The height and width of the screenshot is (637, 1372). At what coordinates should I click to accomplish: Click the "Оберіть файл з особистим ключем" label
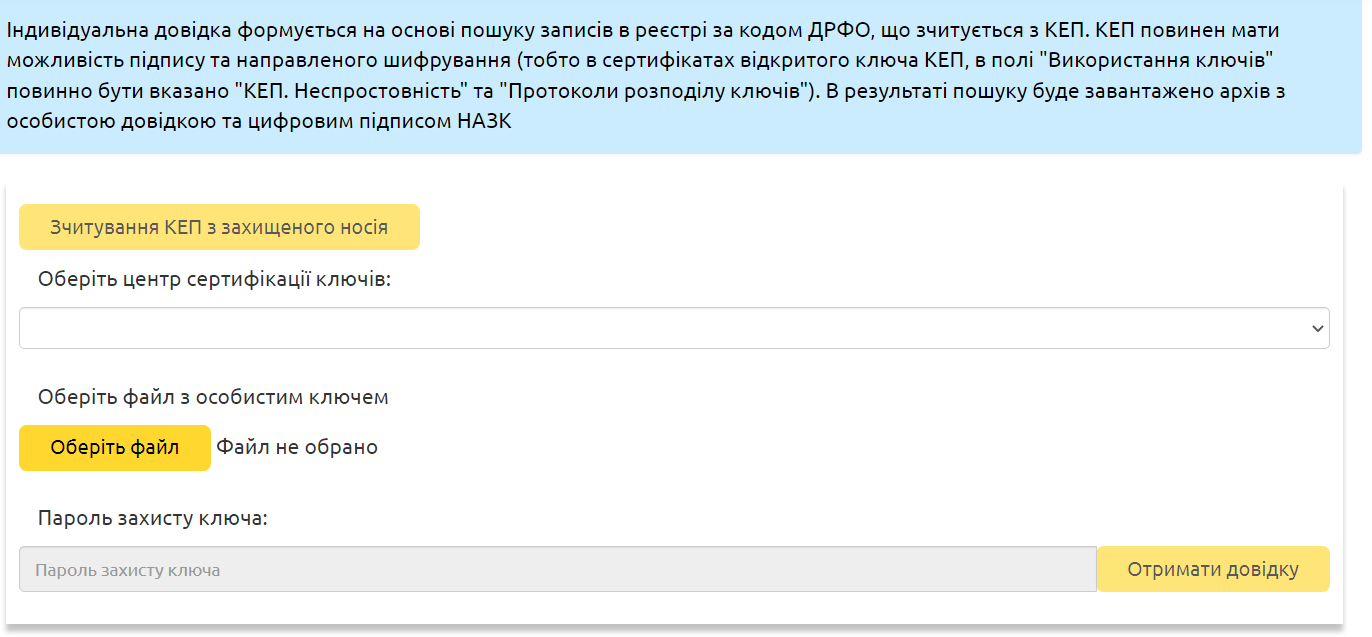click(x=213, y=397)
